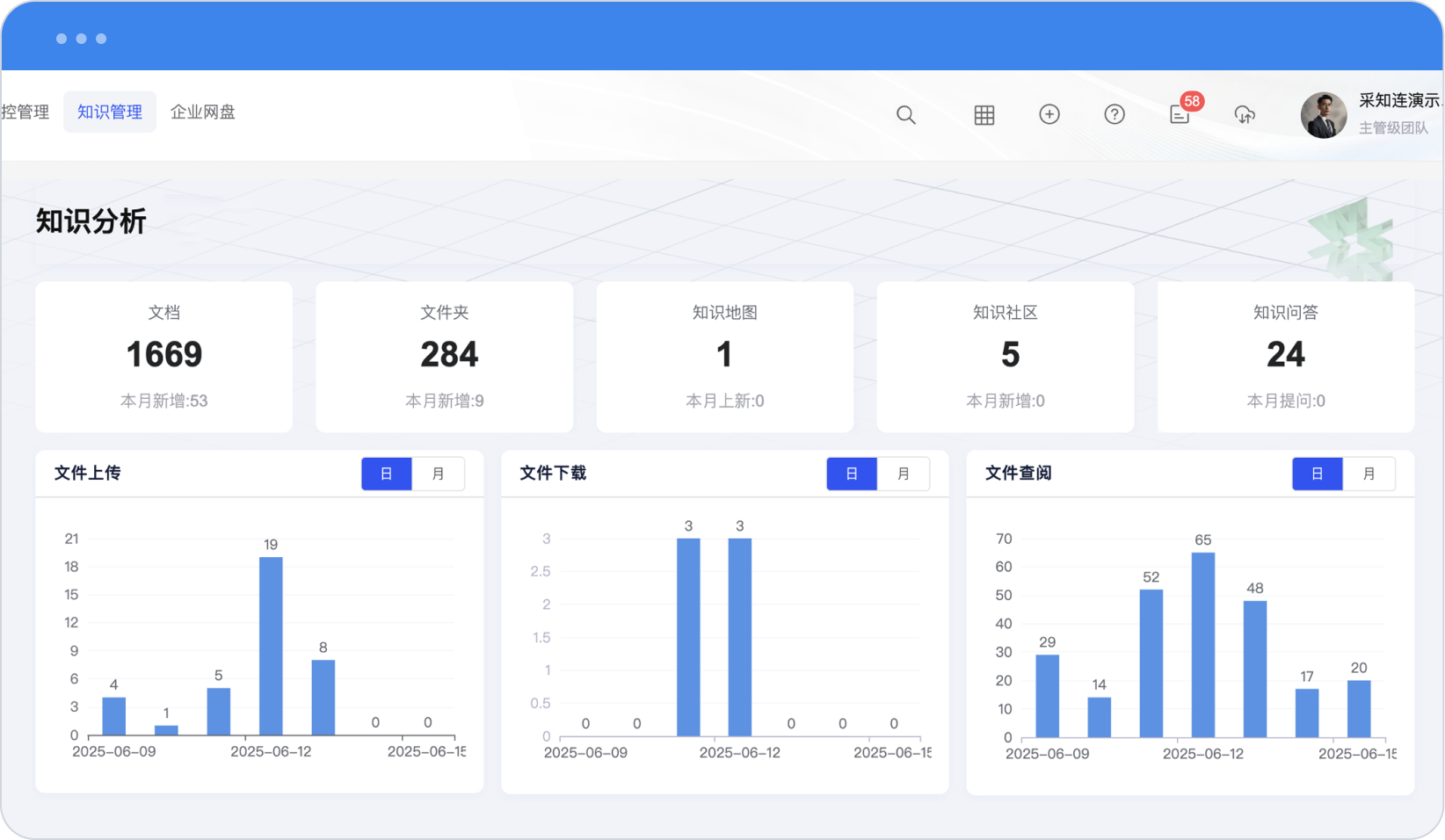Viewport: 1445px width, 840px height.
Task: Switch 文件上传 chart to 日 view
Action: pos(387,474)
